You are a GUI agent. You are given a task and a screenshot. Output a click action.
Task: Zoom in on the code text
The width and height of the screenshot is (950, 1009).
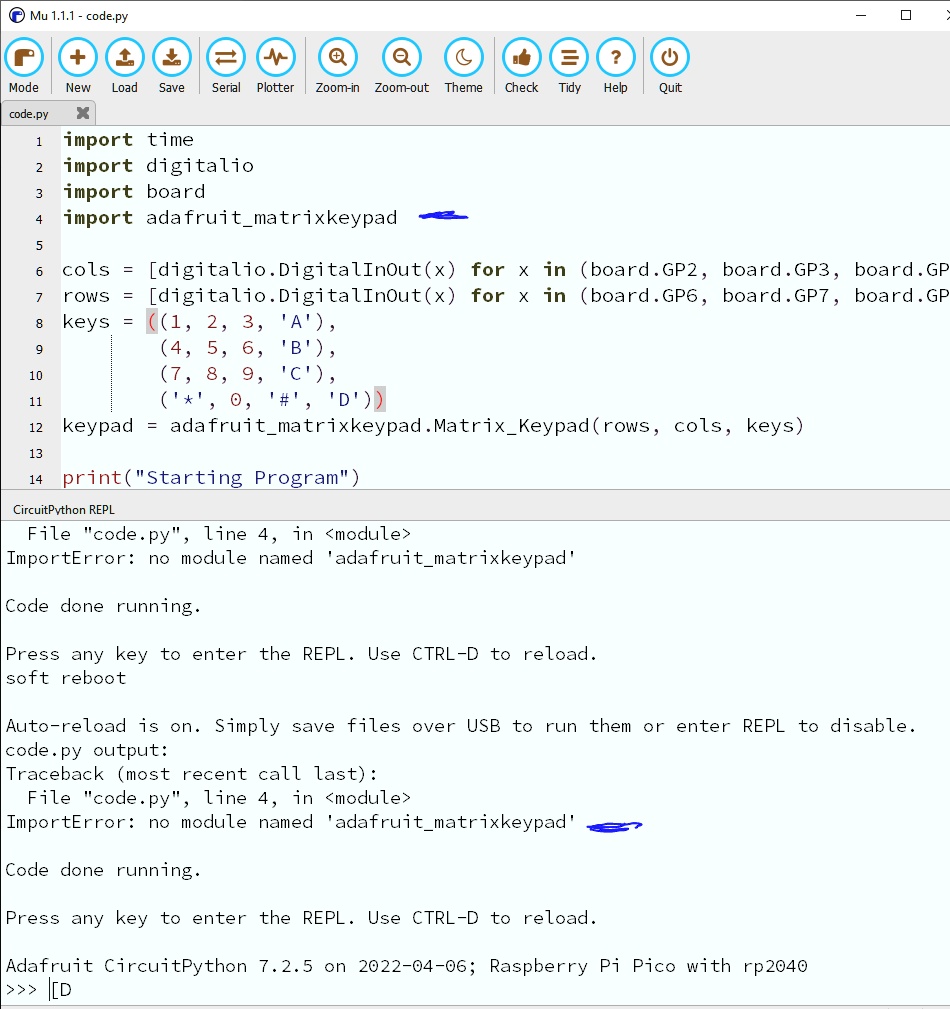click(x=337, y=57)
